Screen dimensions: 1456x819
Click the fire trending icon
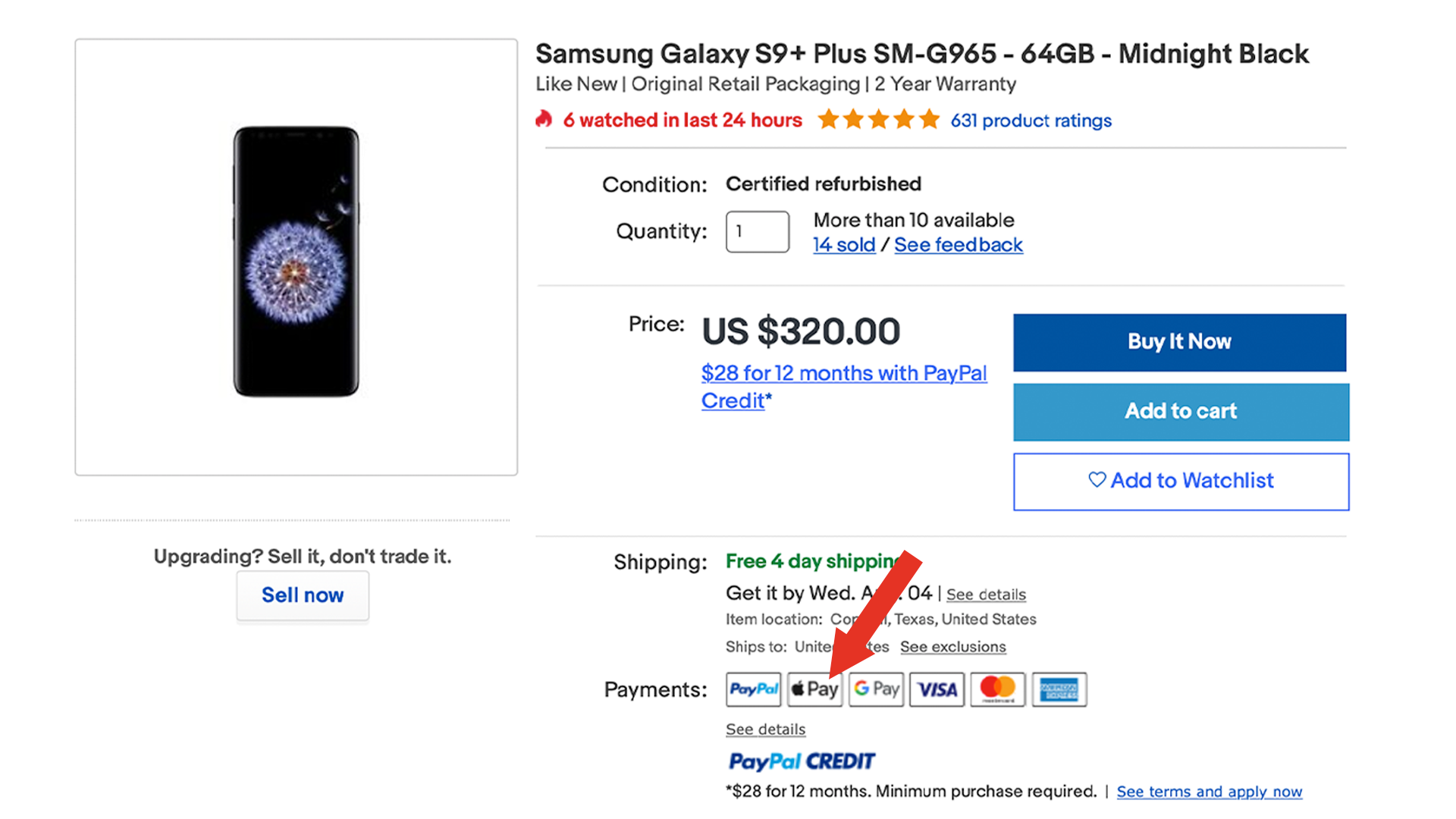[548, 120]
